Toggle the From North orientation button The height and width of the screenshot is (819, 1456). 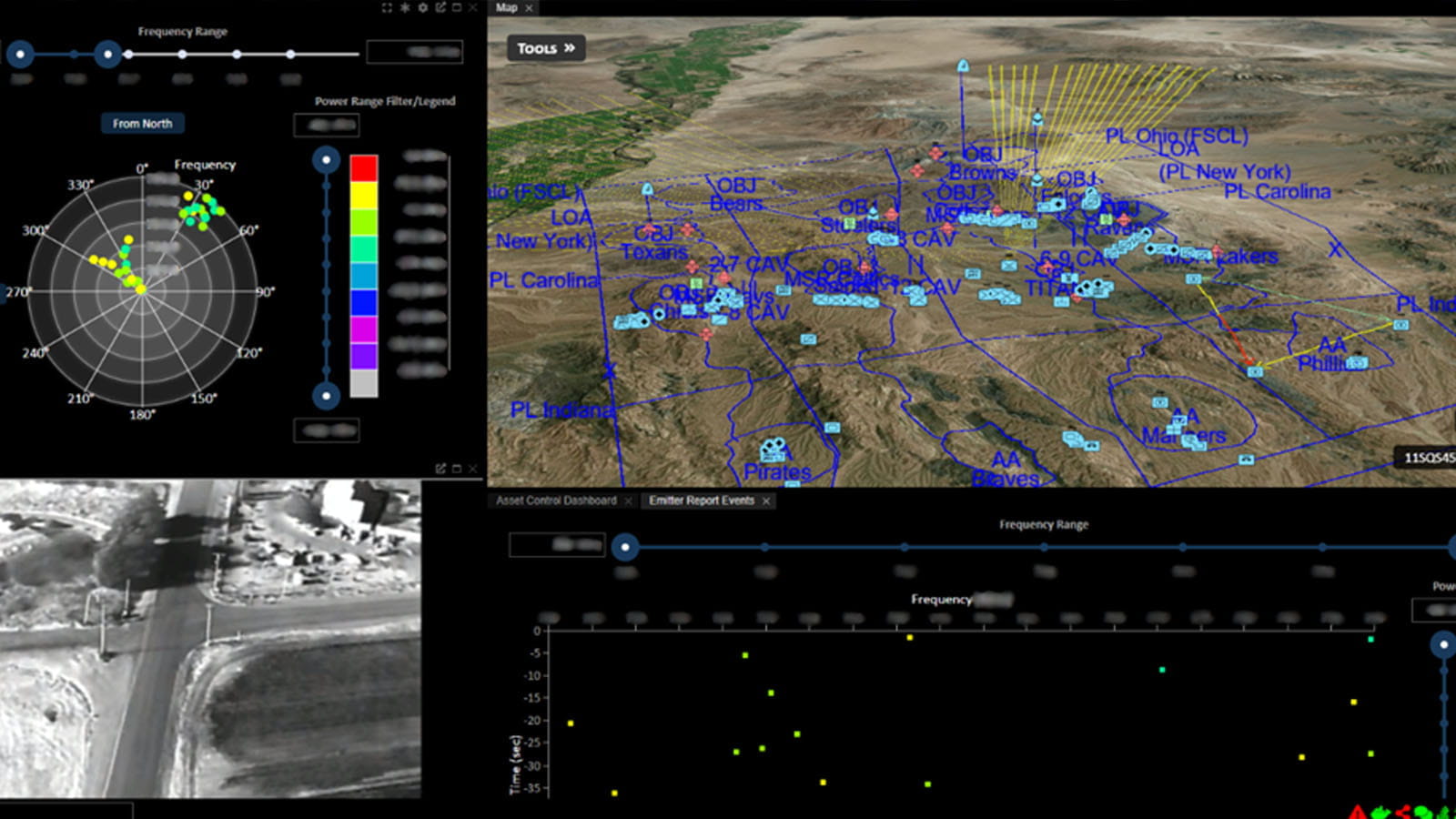[142, 123]
